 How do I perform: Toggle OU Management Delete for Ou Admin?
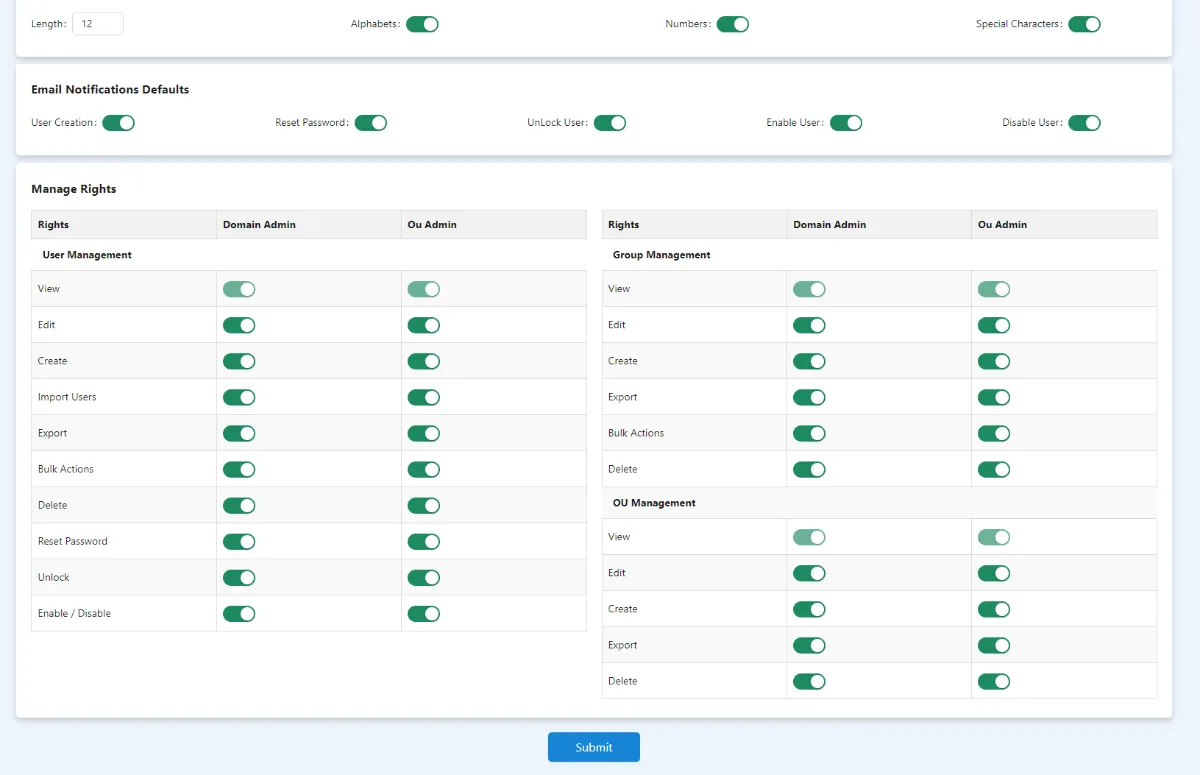point(994,681)
